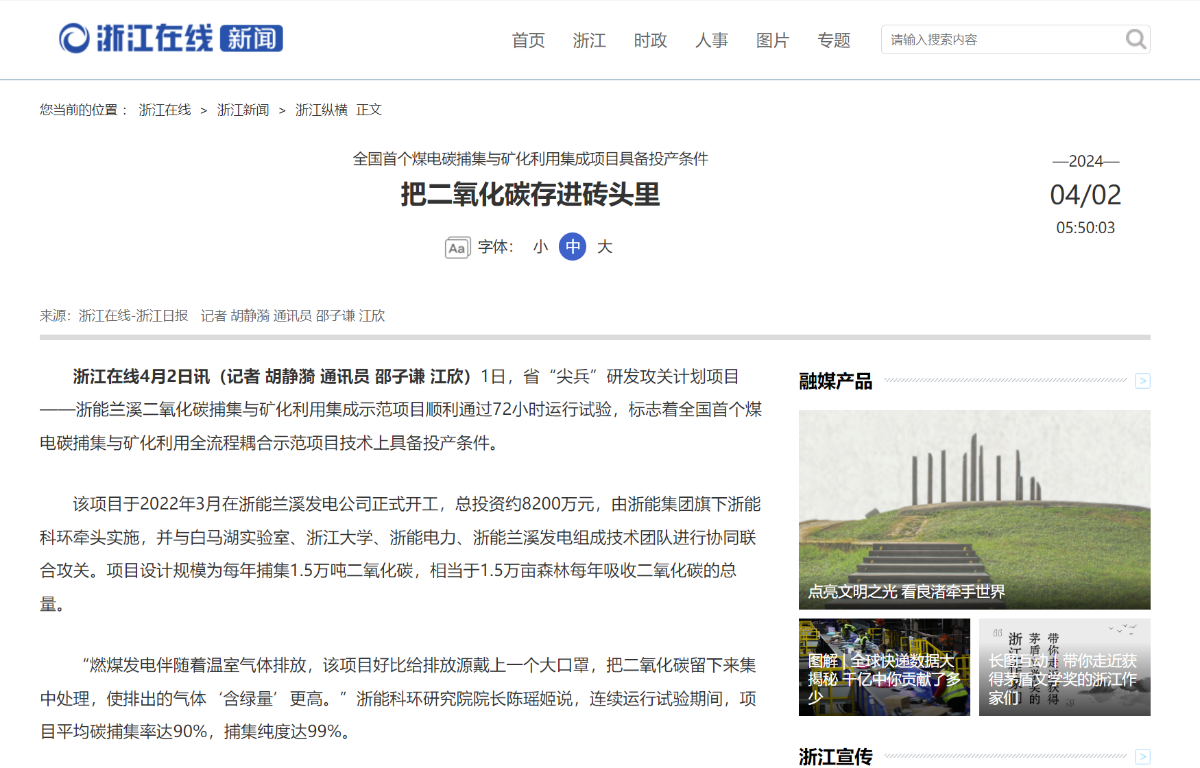1200x768 pixels.
Task: Open the 时政 navigation item
Action: 650,40
